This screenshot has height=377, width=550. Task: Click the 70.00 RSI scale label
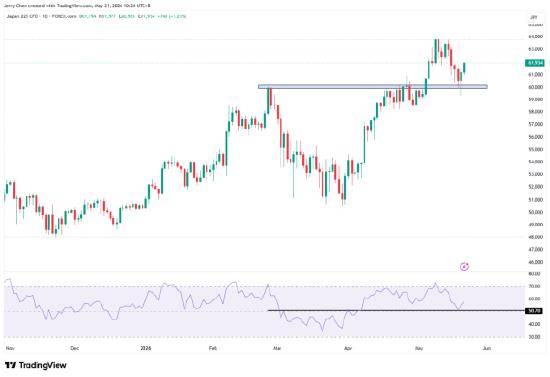[535, 286]
